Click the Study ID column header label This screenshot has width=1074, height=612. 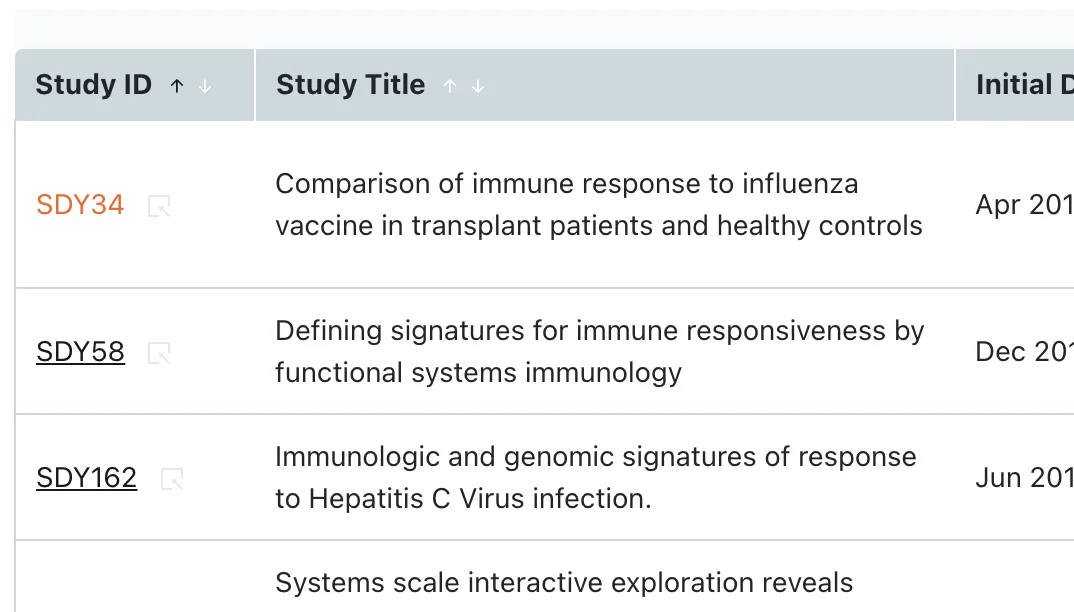94,85
